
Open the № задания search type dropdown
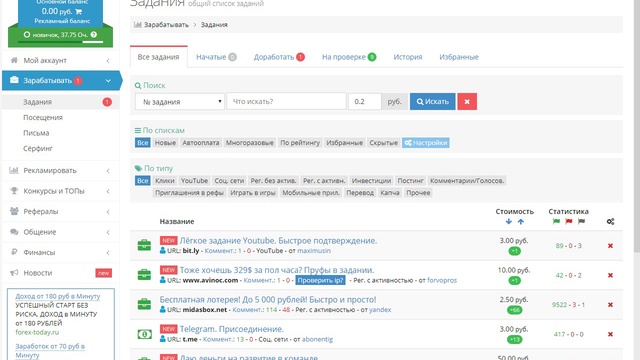(180, 102)
